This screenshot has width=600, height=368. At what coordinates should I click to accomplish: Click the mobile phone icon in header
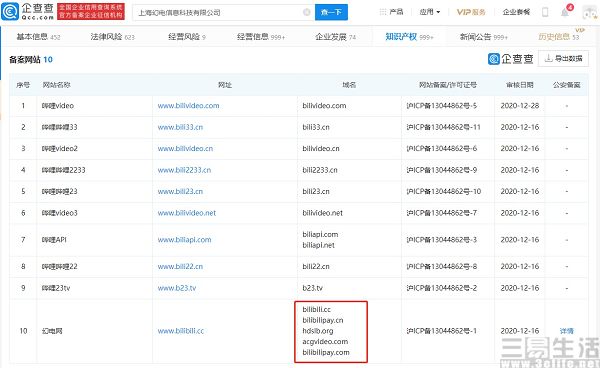tap(545, 12)
